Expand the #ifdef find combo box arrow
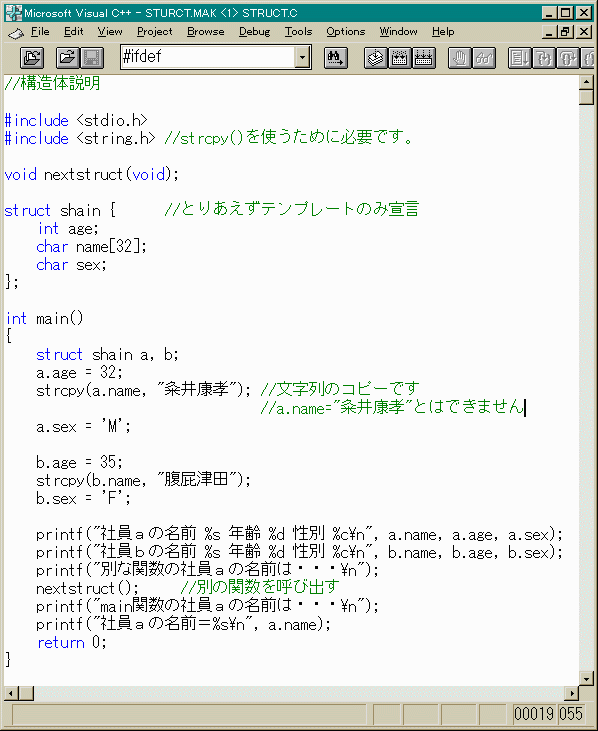The image size is (598, 731). (x=302, y=58)
